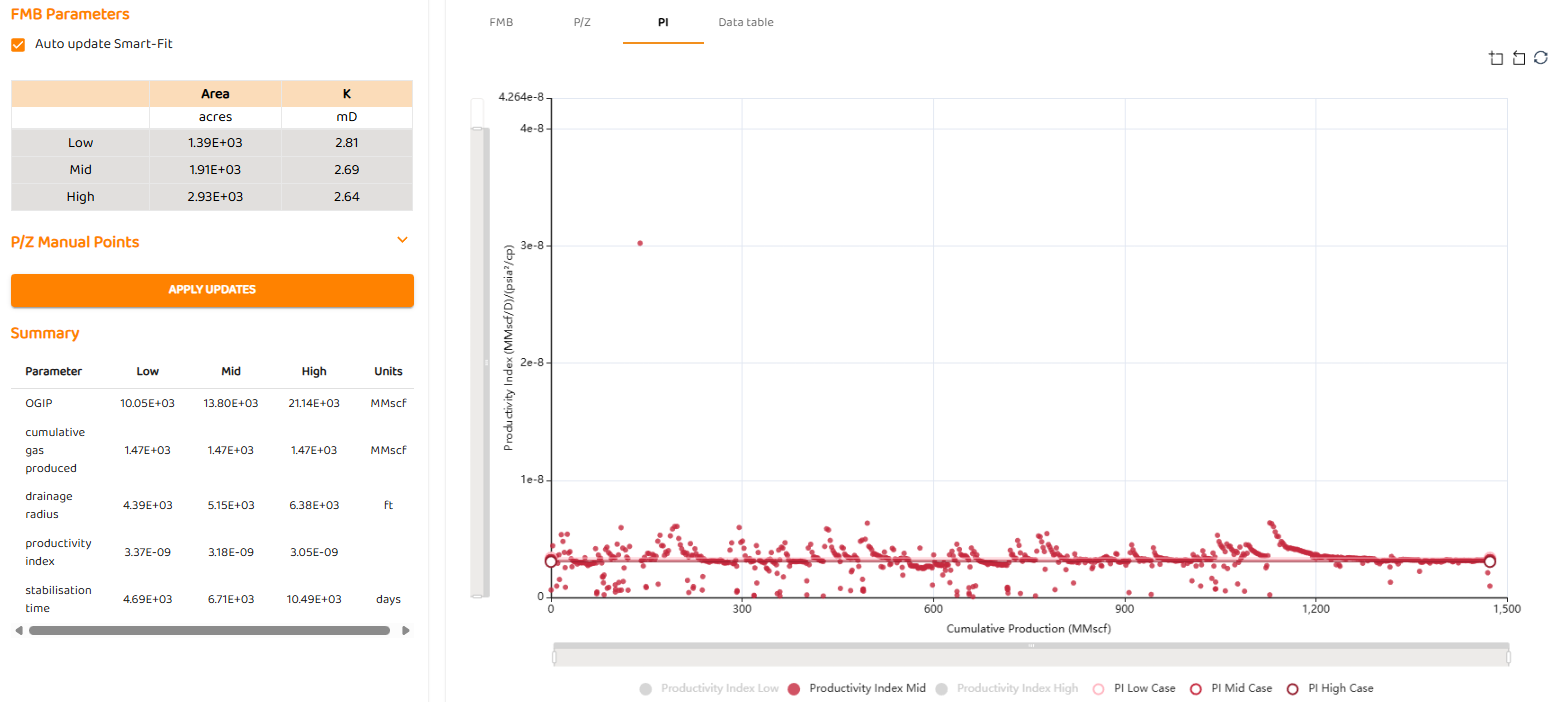Viewport: 1567px width, 702px height.
Task: Expand the P/Z Manual Points section
Action: click(402, 240)
